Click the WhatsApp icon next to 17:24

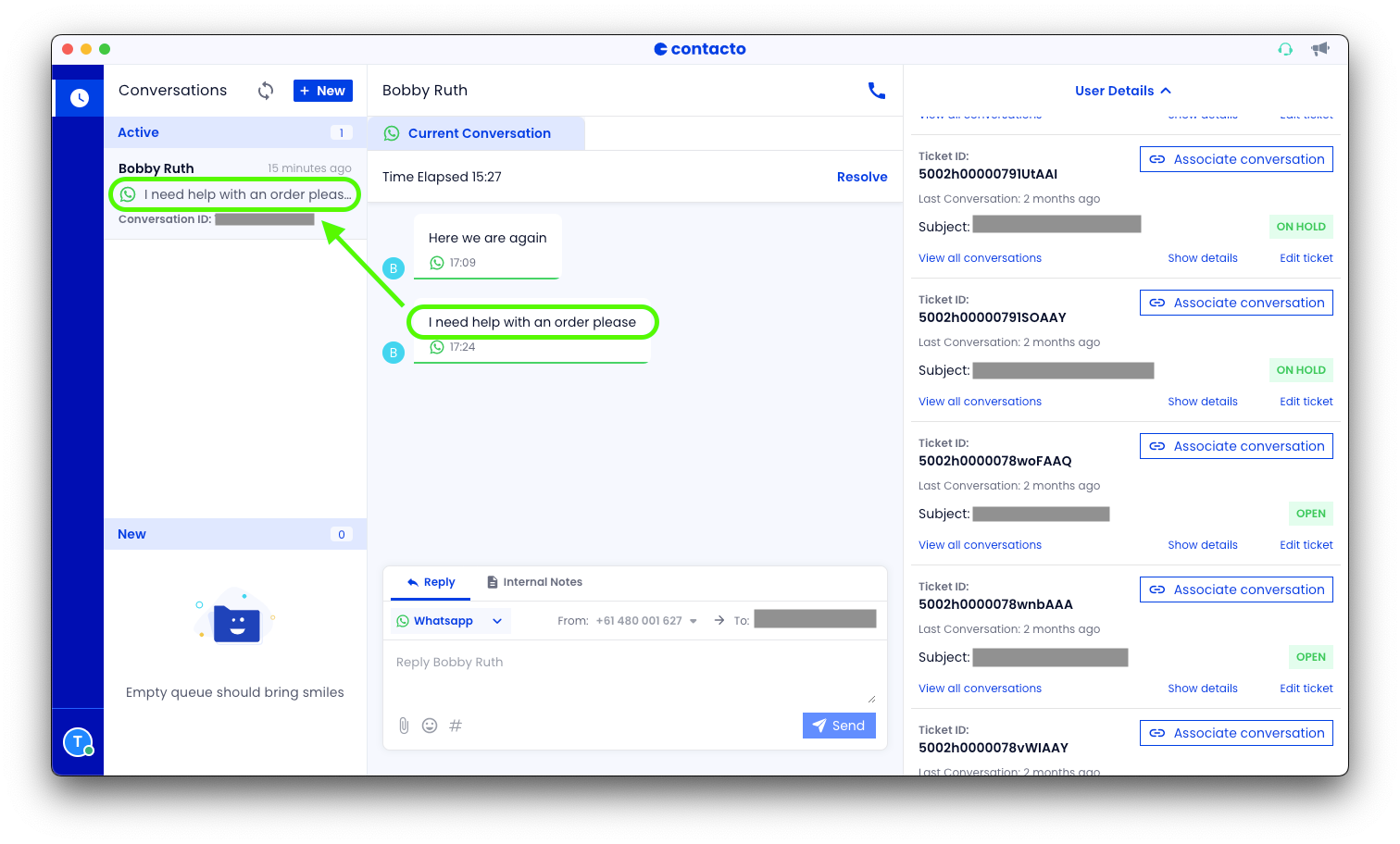point(437,347)
